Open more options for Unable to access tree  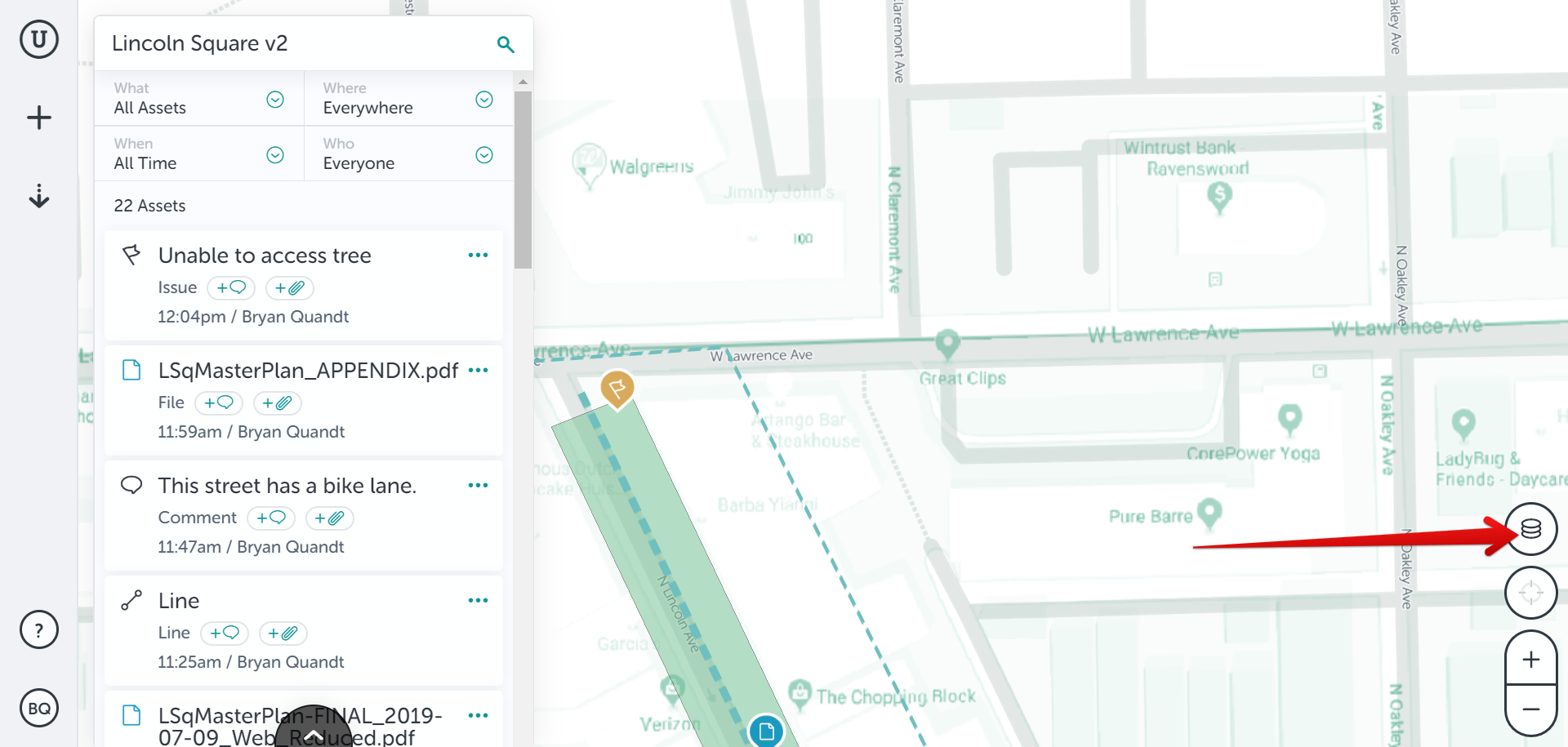(478, 256)
